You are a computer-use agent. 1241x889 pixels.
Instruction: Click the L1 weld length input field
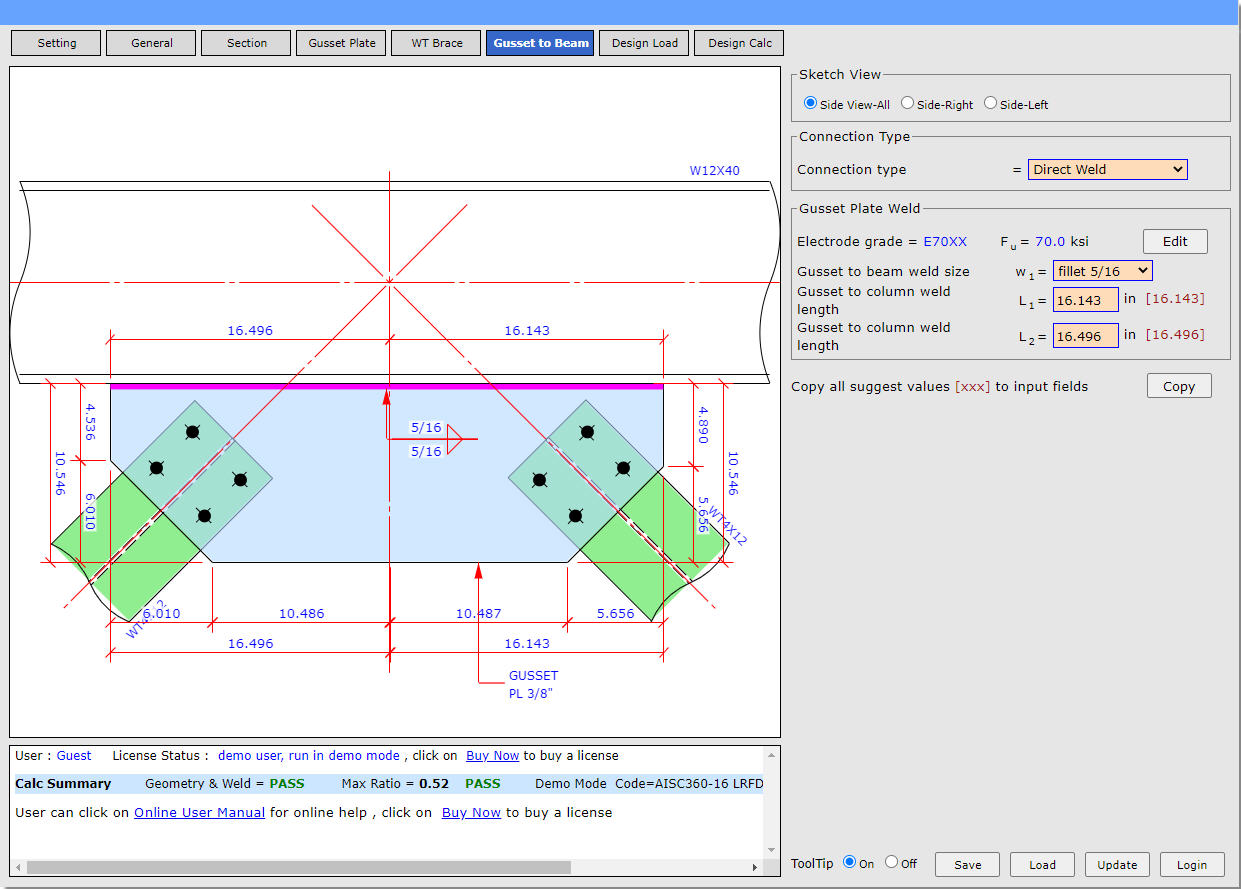pos(1085,300)
